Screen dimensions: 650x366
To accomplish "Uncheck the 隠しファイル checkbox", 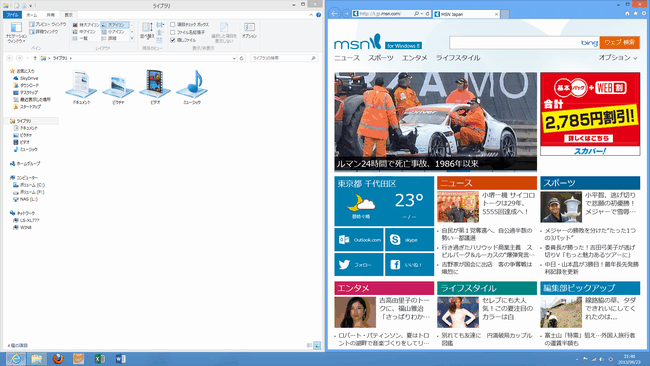I will point(173,40).
